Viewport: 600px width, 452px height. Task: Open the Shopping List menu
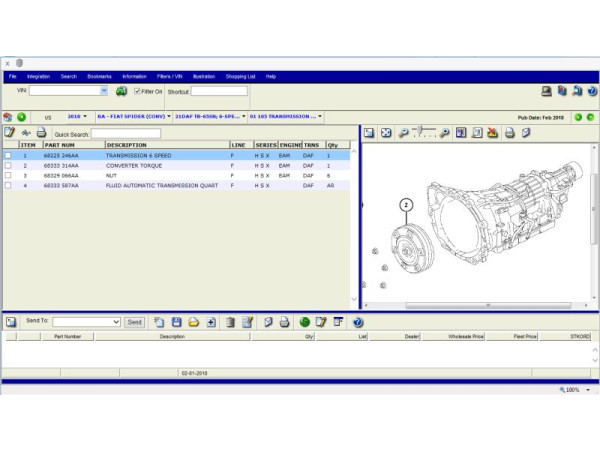pyautogui.click(x=240, y=76)
